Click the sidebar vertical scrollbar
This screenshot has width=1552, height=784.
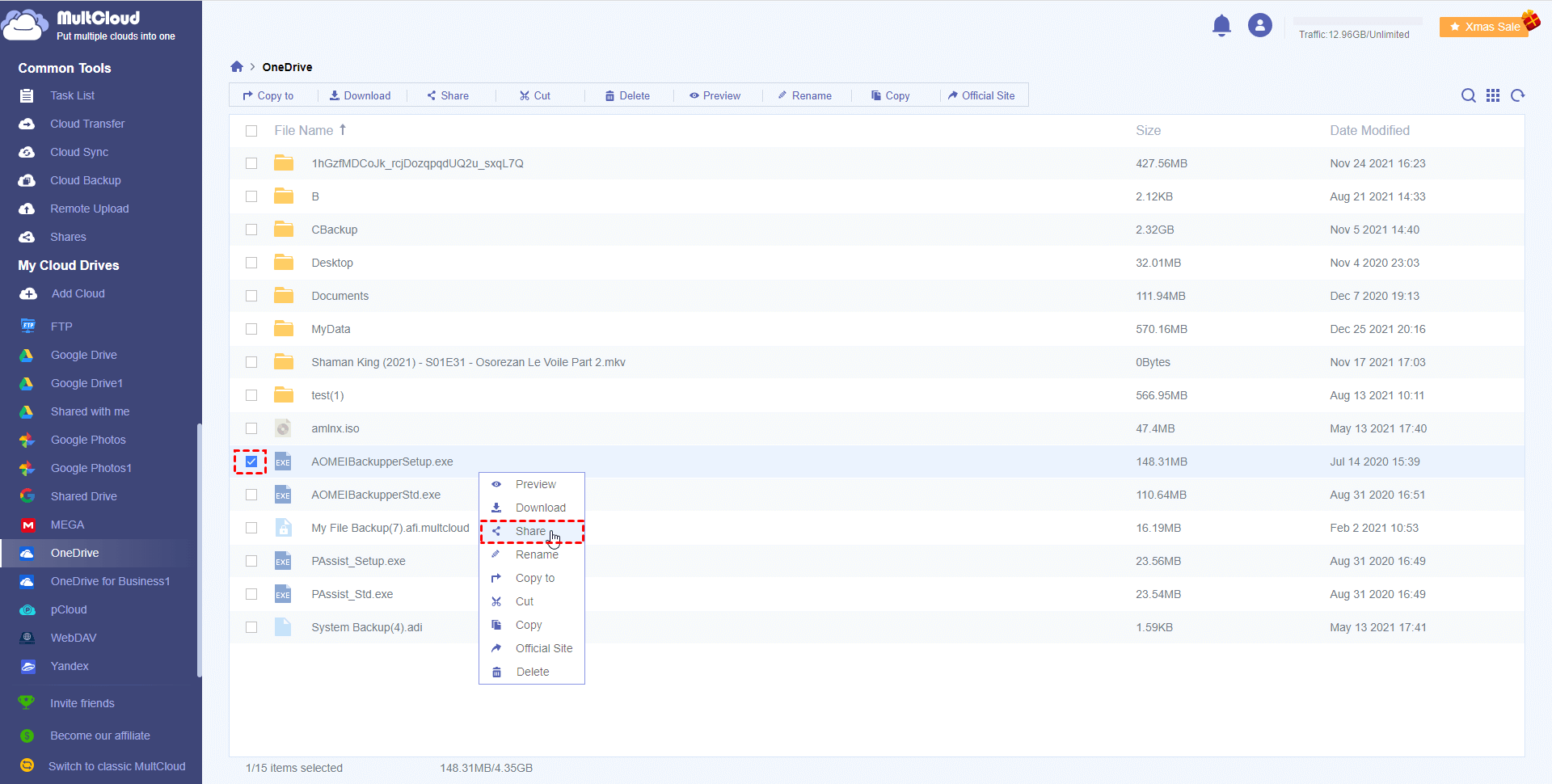199,550
